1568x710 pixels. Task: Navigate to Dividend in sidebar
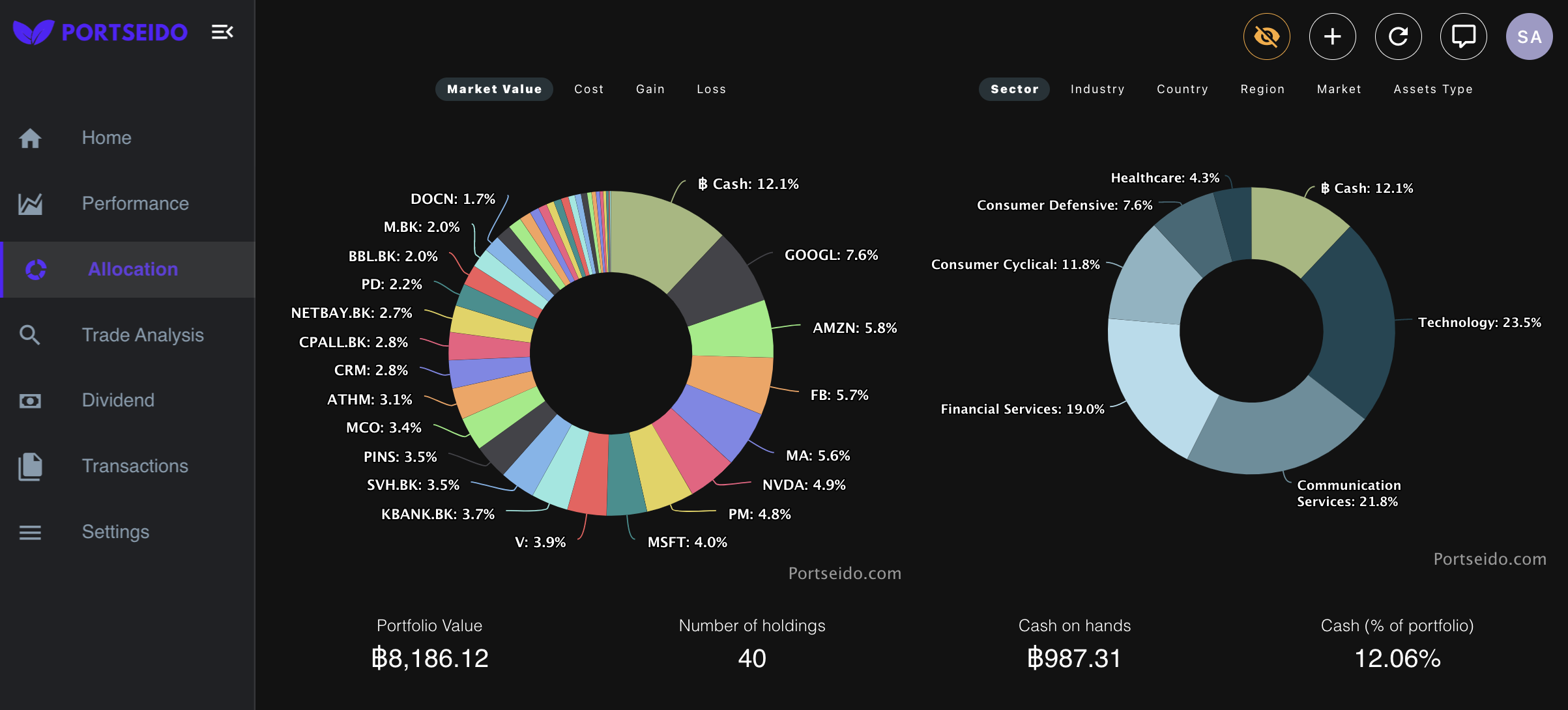(128, 401)
